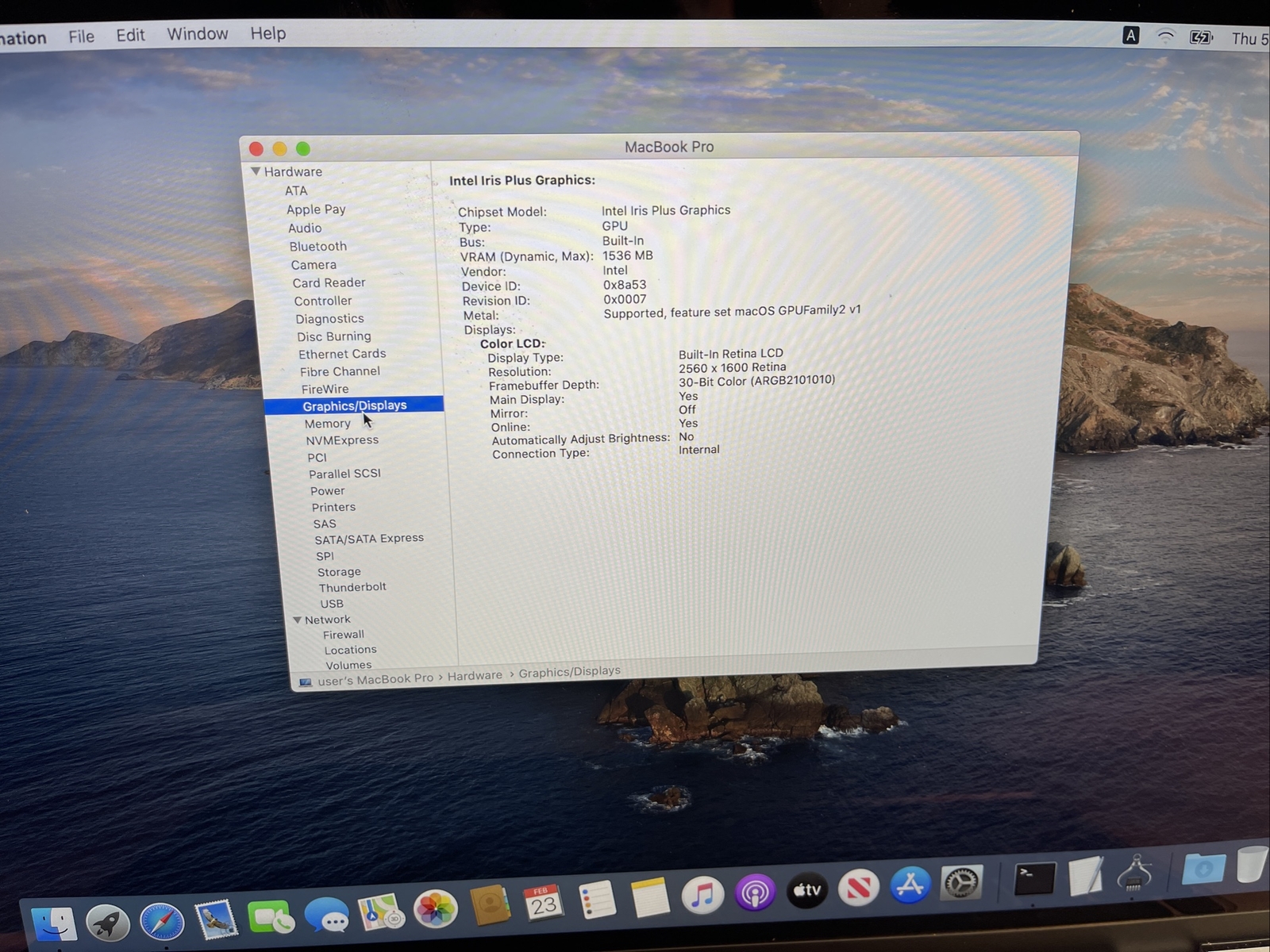
Task: Select Camera in the sidebar
Action: click(x=314, y=265)
